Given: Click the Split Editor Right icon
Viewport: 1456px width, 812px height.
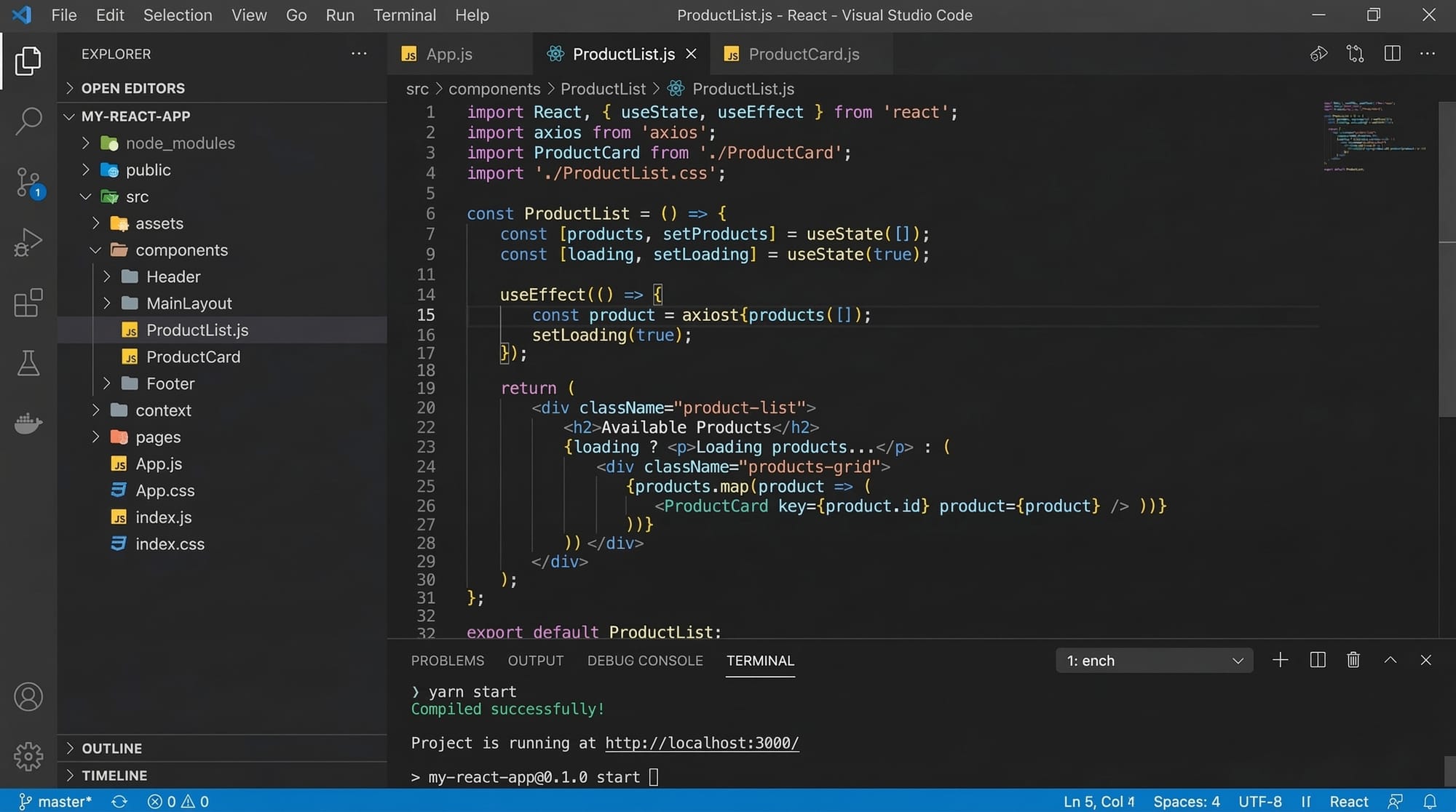Looking at the screenshot, I should click(1392, 54).
